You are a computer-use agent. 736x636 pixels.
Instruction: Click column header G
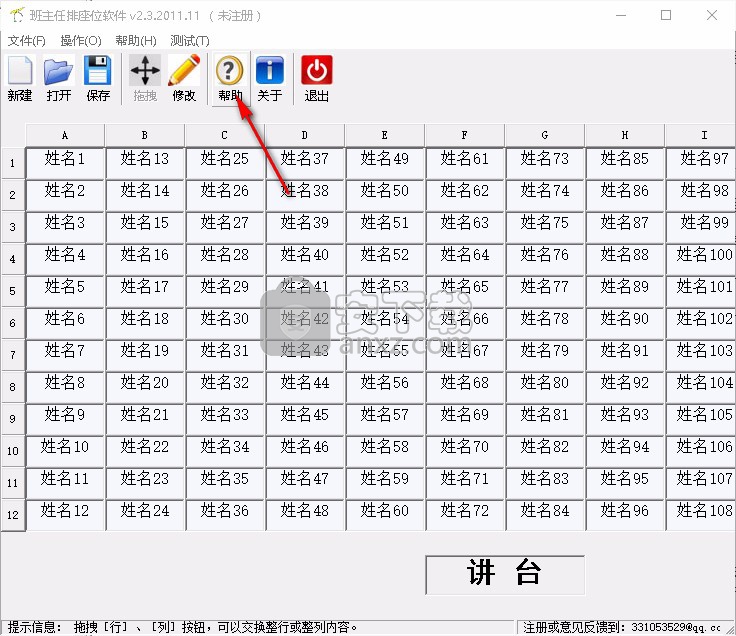click(544, 135)
